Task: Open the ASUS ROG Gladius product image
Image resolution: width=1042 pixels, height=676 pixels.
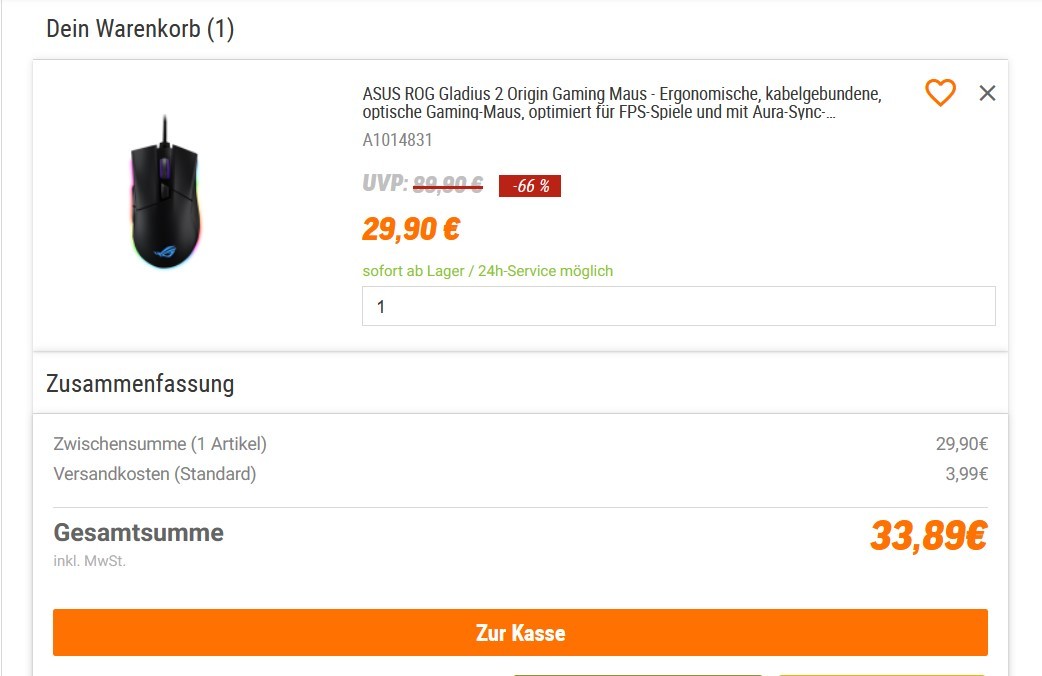Action: tap(165, 193)
